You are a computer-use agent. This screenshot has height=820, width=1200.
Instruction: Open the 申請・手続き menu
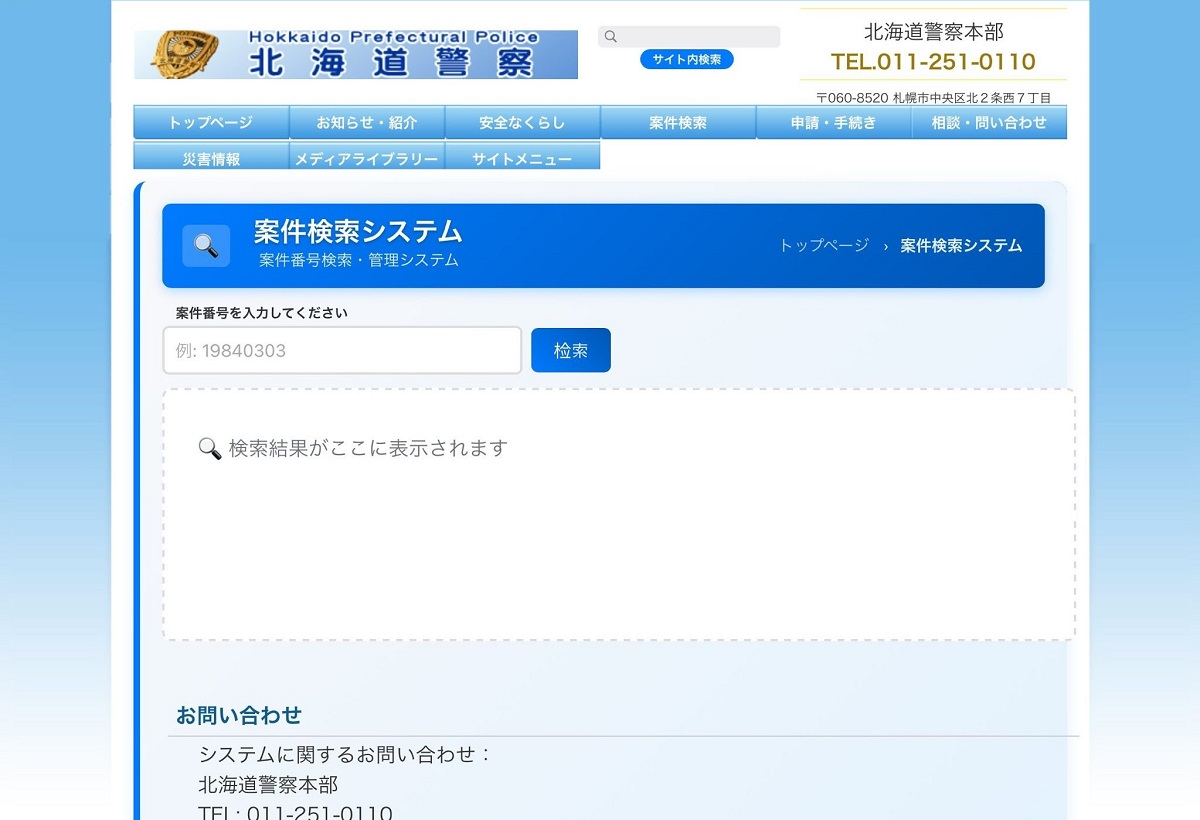pos(834,122)
